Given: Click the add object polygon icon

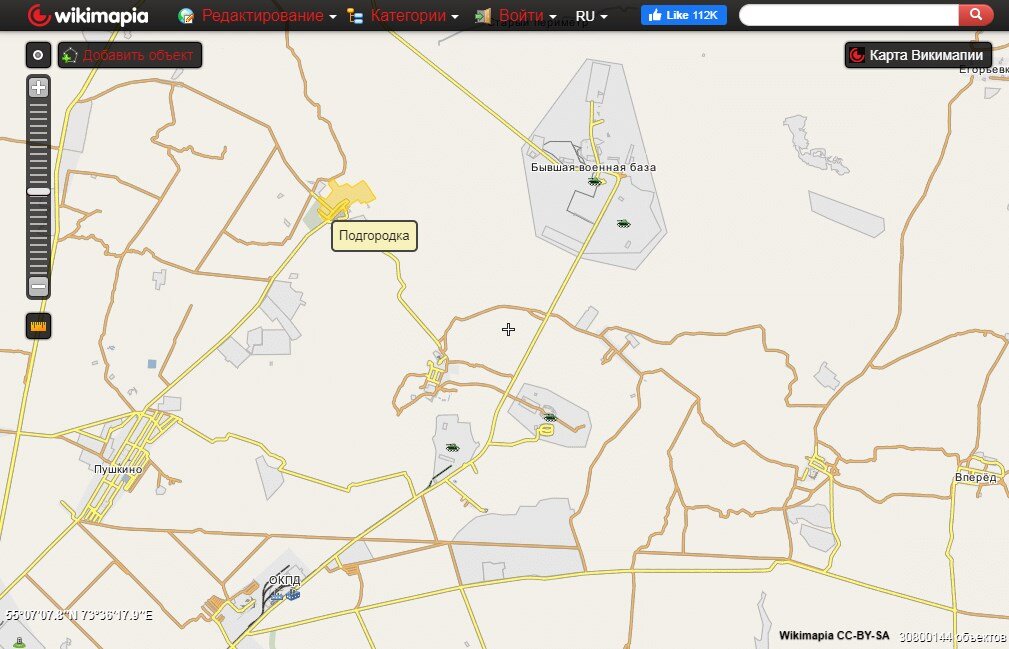Looking at the screenshot, I should coord(69,55).
